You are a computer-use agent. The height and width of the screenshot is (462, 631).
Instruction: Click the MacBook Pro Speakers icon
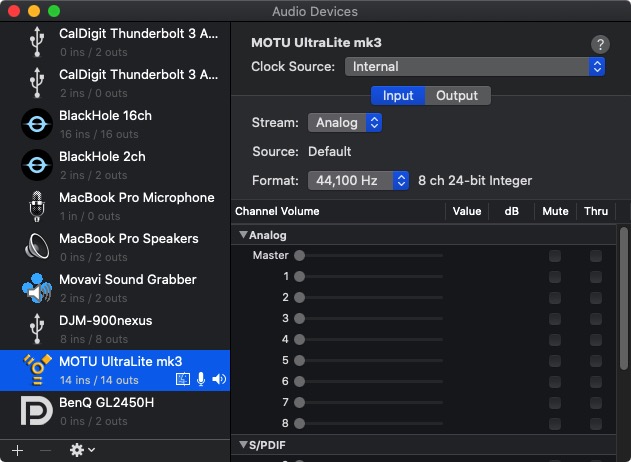tap(37, 247)
